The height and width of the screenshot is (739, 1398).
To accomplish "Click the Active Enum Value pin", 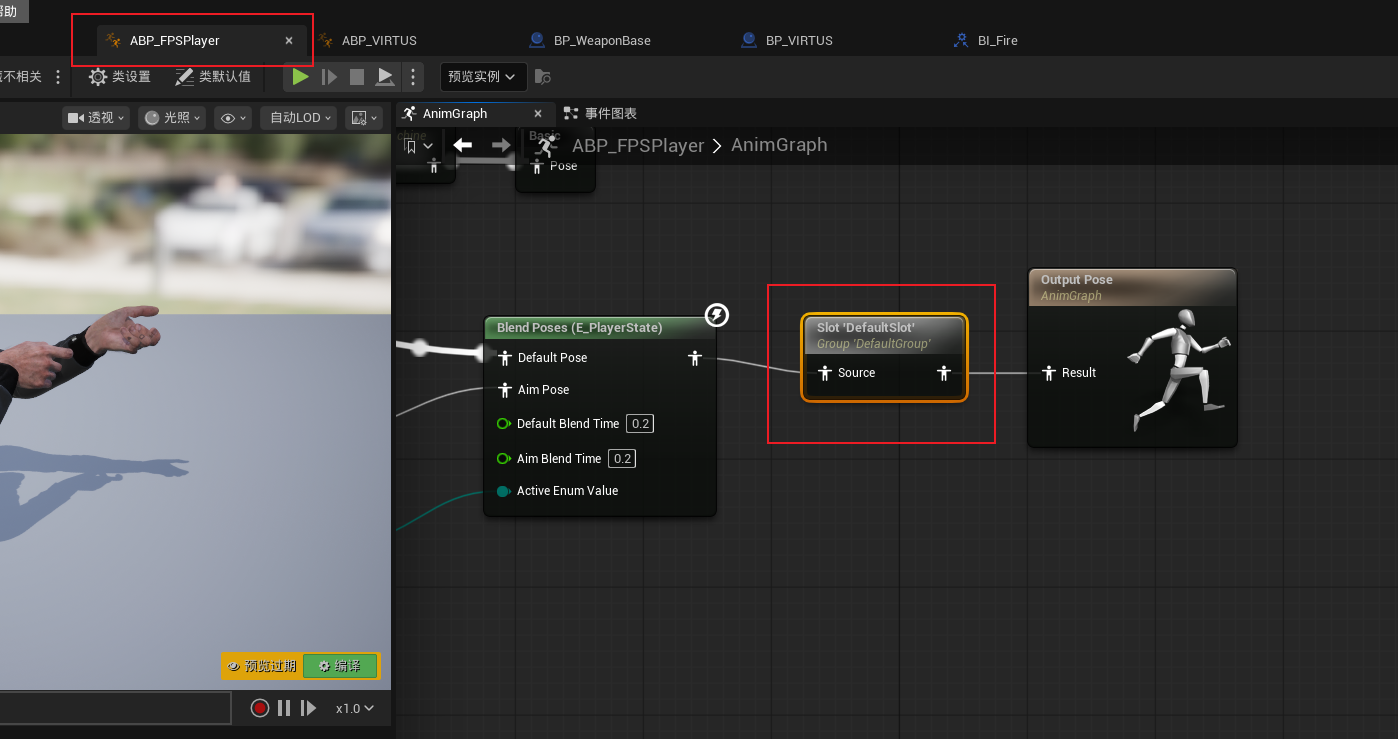I will pos(504,491).
